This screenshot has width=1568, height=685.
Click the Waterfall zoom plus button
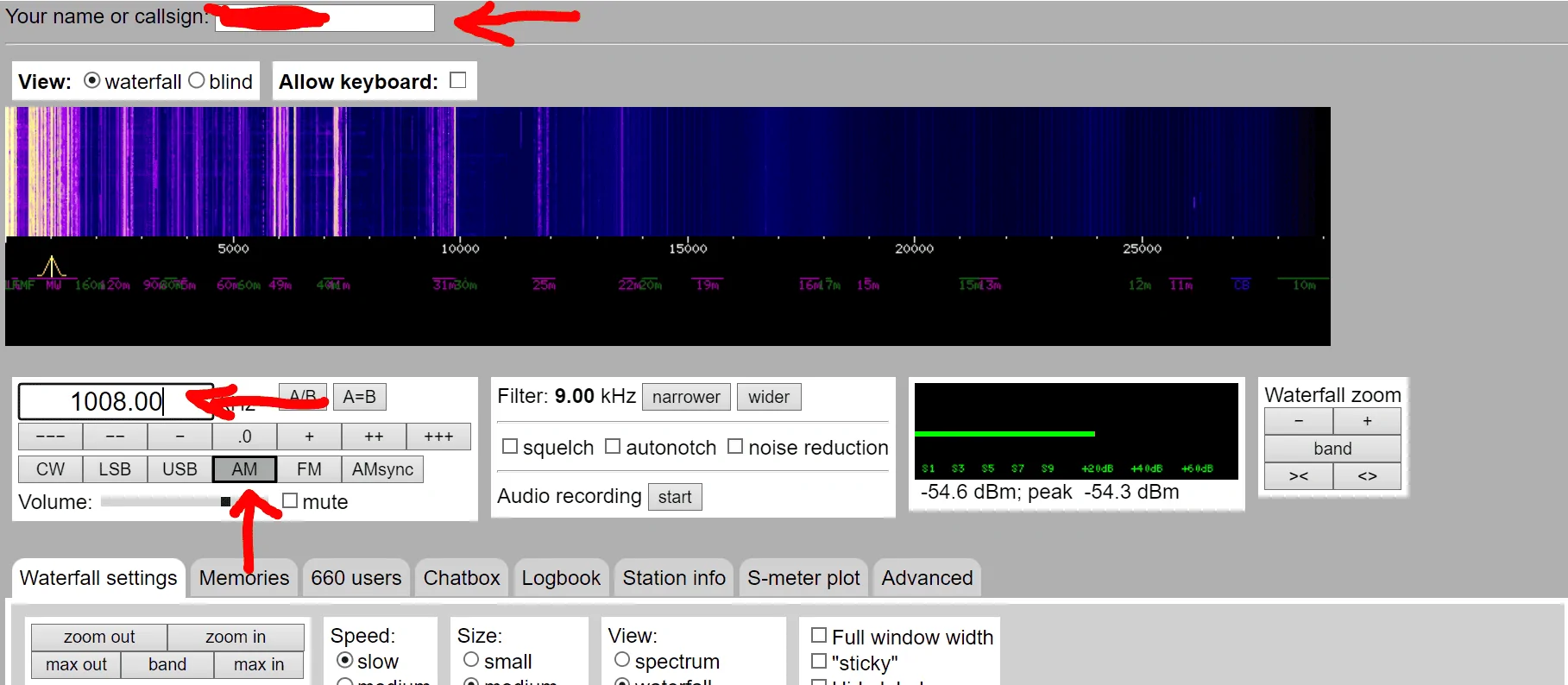[x=1367, y=421]
